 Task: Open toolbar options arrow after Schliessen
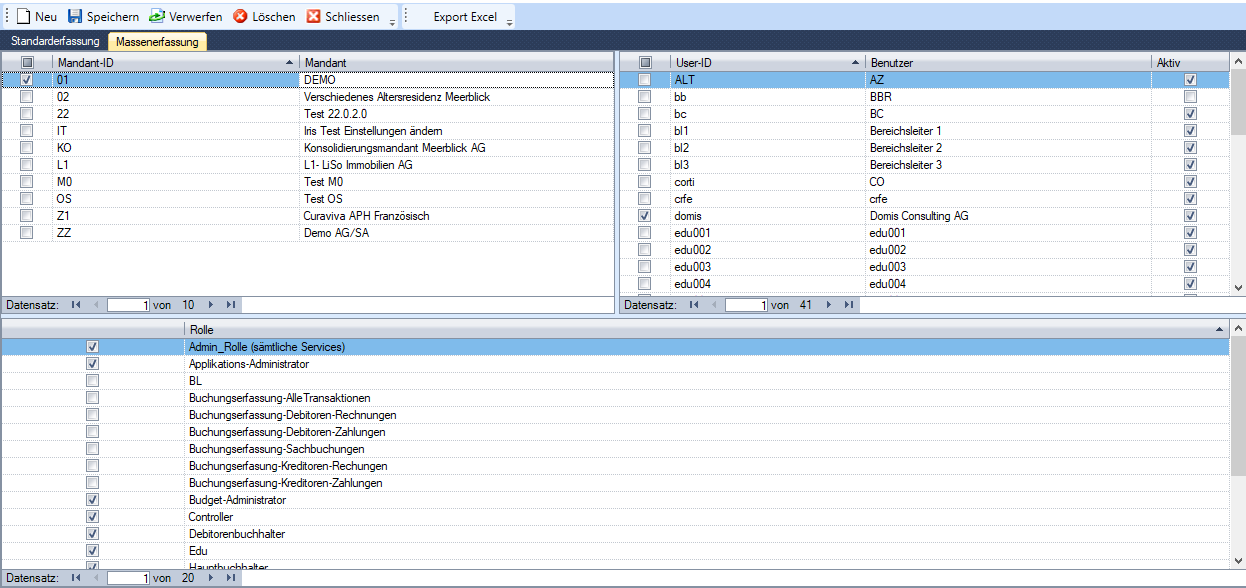pos(392,20)
